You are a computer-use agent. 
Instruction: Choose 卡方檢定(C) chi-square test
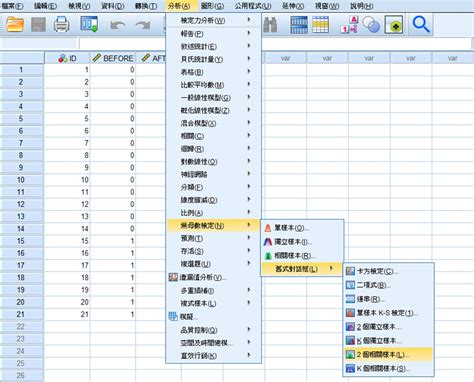pos(389,271)
